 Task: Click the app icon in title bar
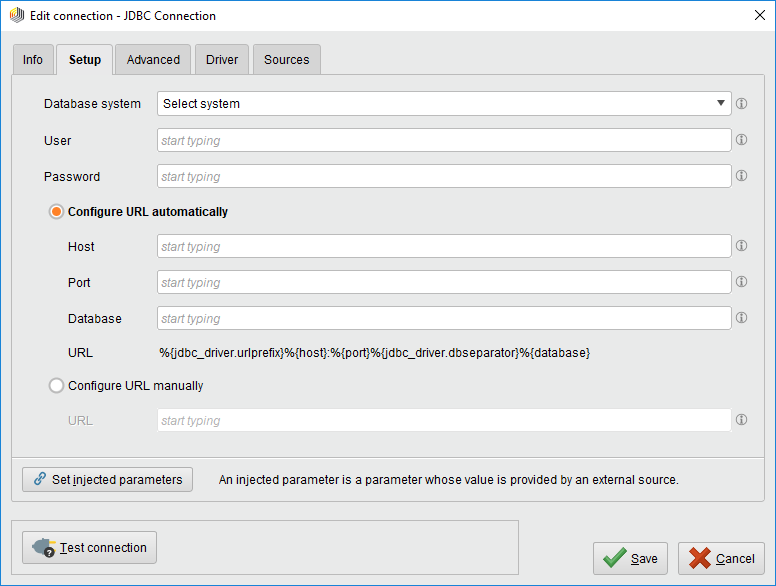pyautogui.click(x=16, y=16)
